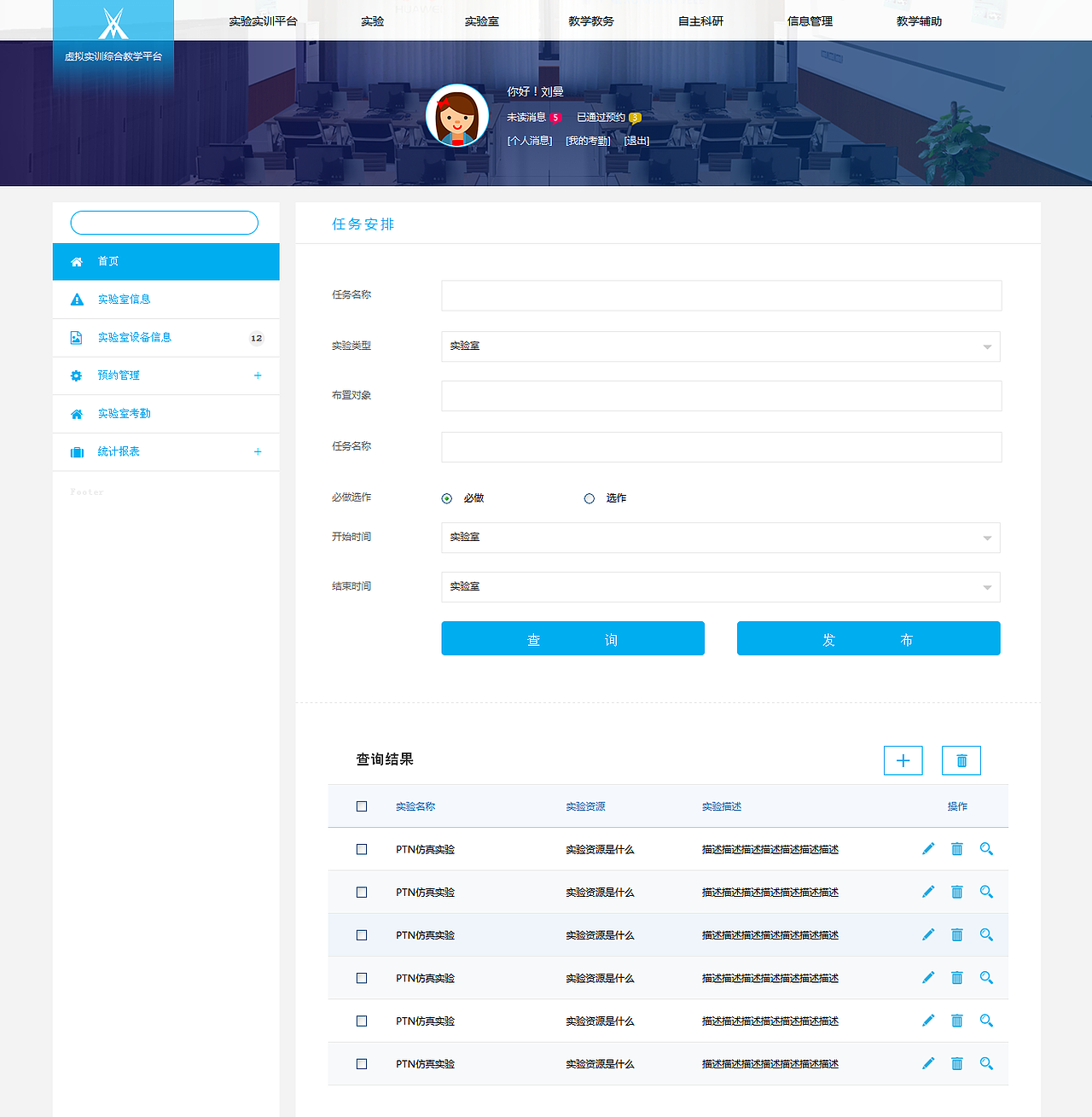The image size is (1092, 1117).
Task: Click the home icon beside 首页
Action: point(77,262)
